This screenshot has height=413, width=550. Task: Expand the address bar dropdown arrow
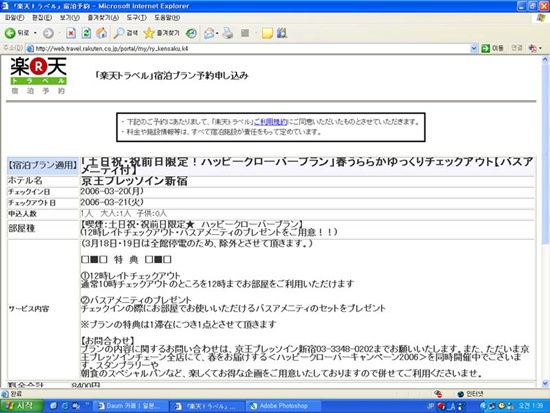tap(474, 48)
